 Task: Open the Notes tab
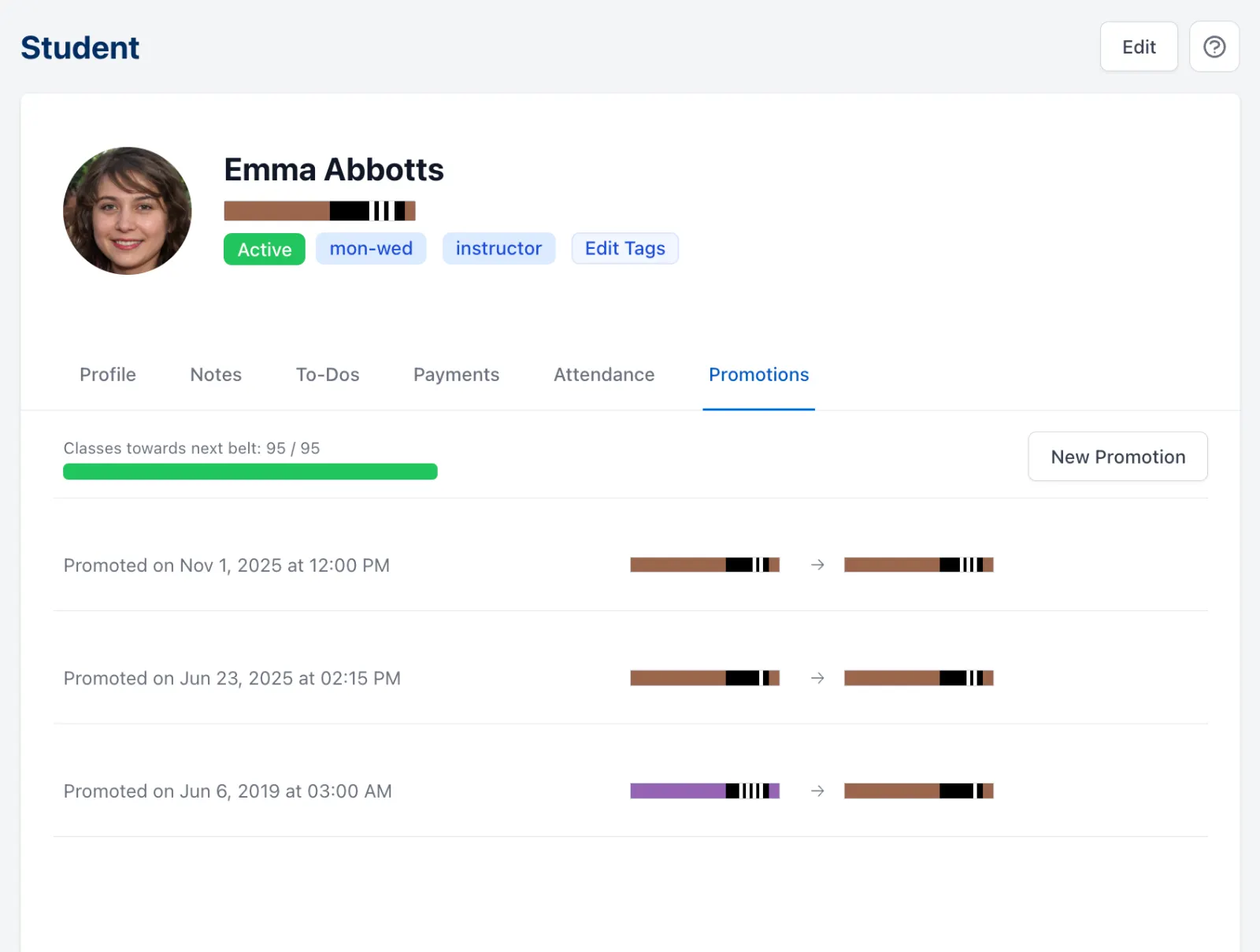tap(216, 375)
